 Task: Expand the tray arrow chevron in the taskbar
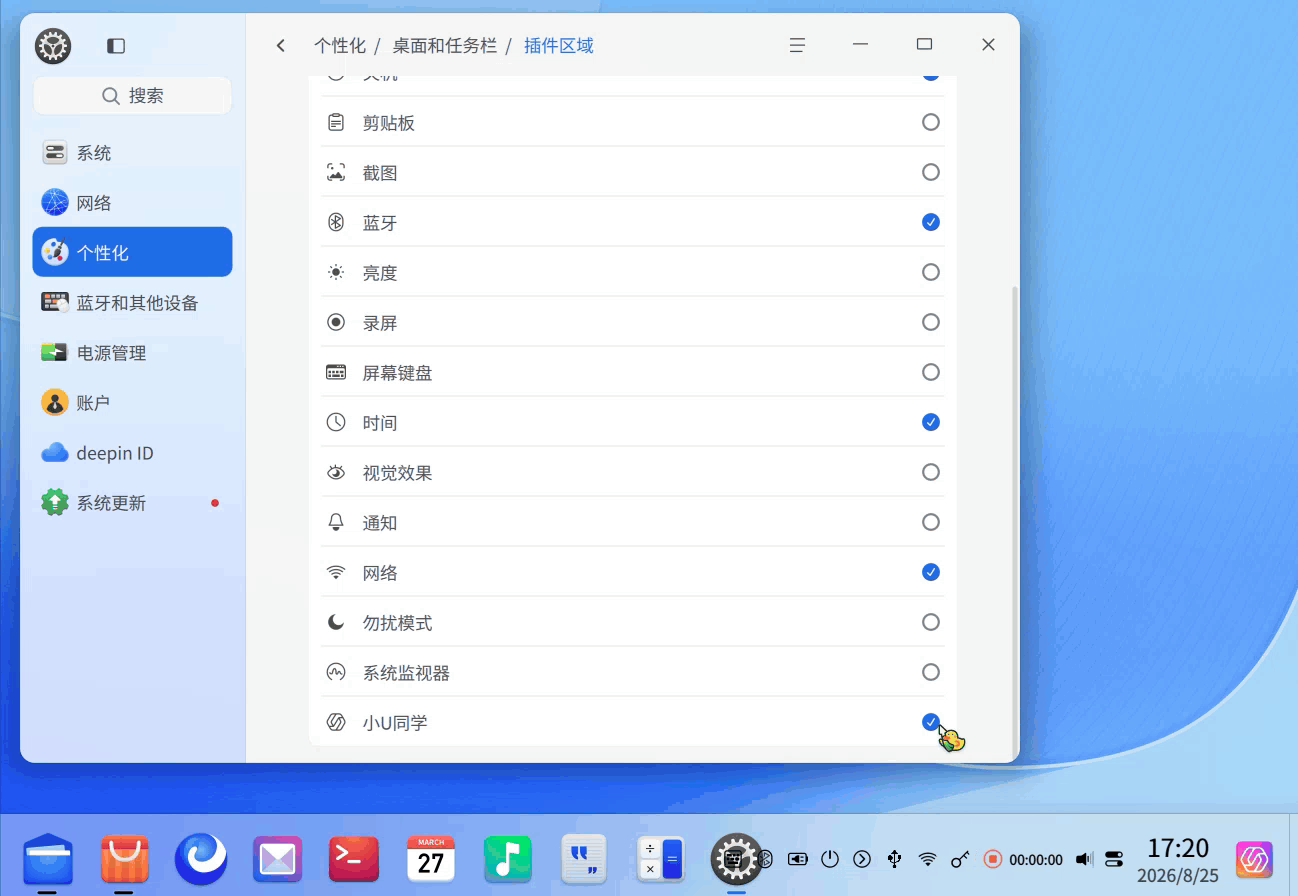(862, 858)
